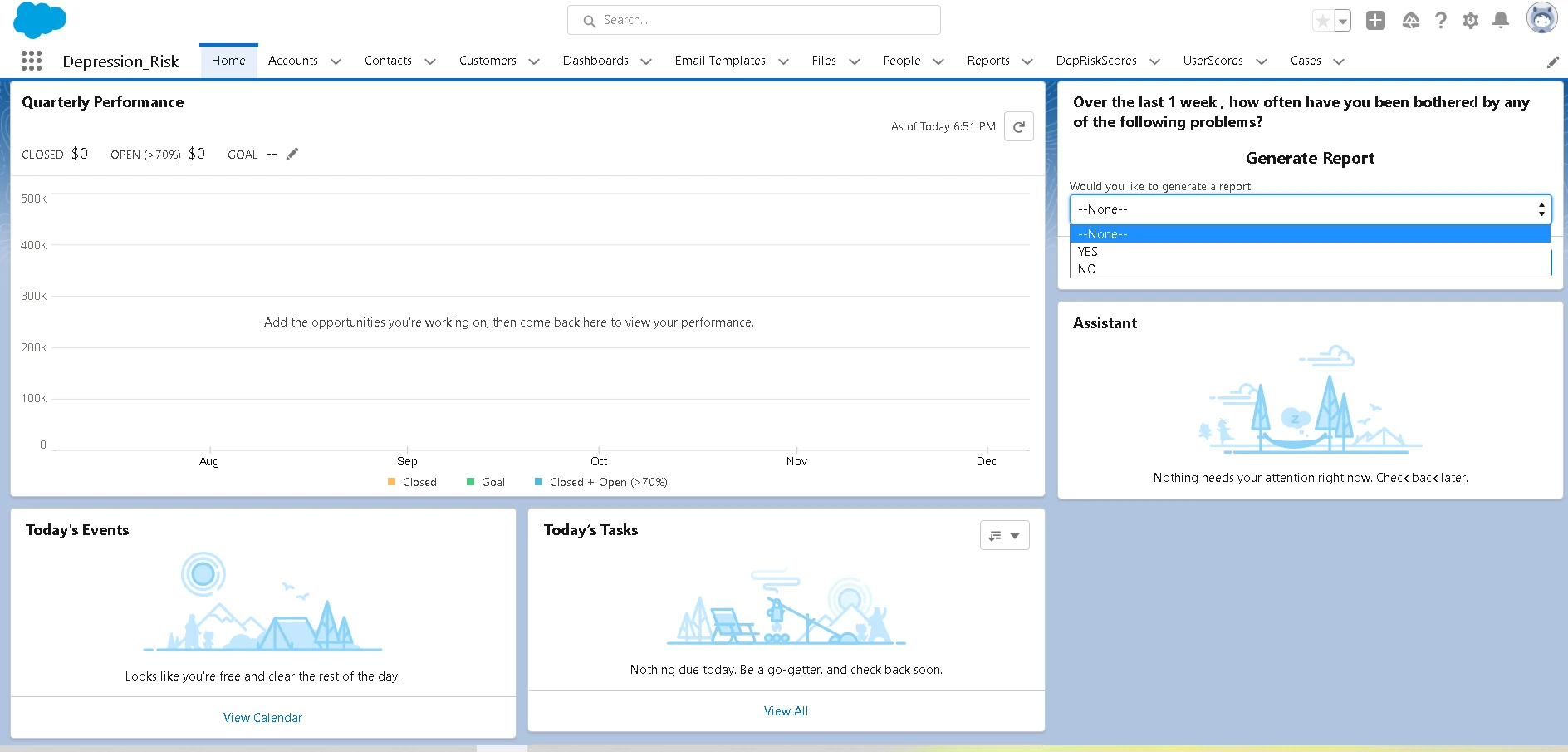
Task: Open the Accounts tab
Action: click(x=292, y=61)
